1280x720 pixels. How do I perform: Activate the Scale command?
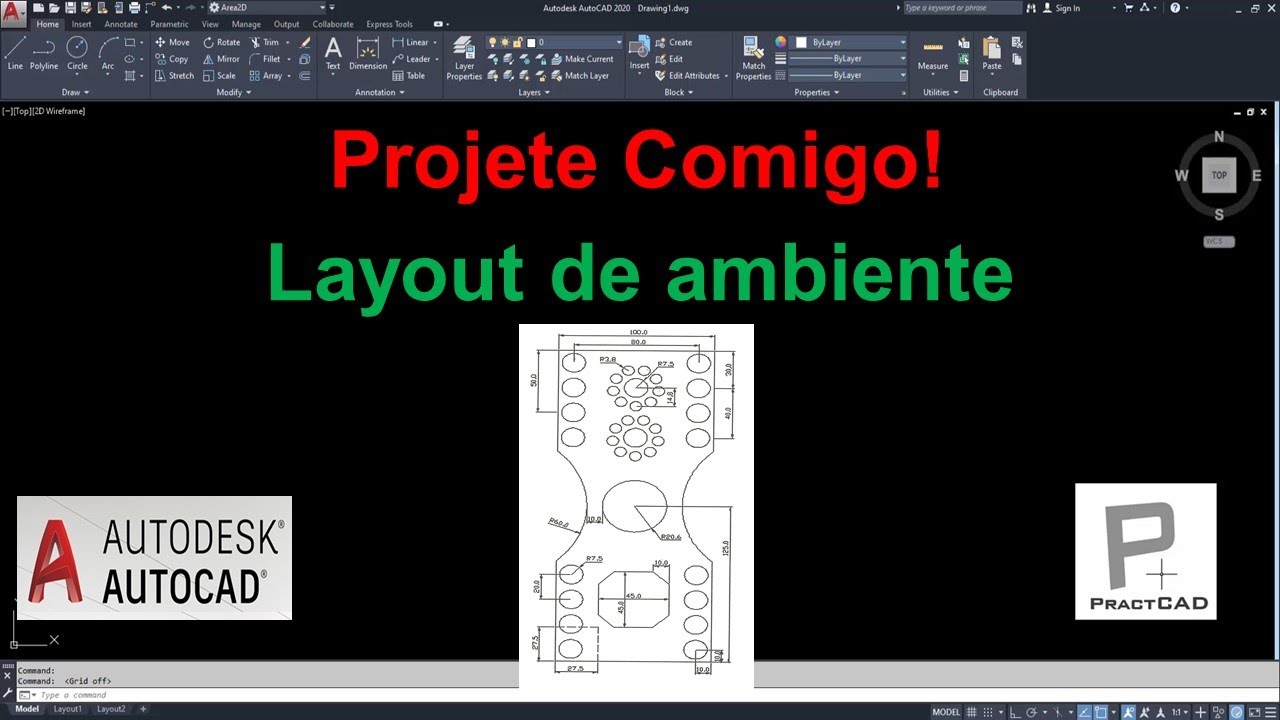tap(219, 76)
